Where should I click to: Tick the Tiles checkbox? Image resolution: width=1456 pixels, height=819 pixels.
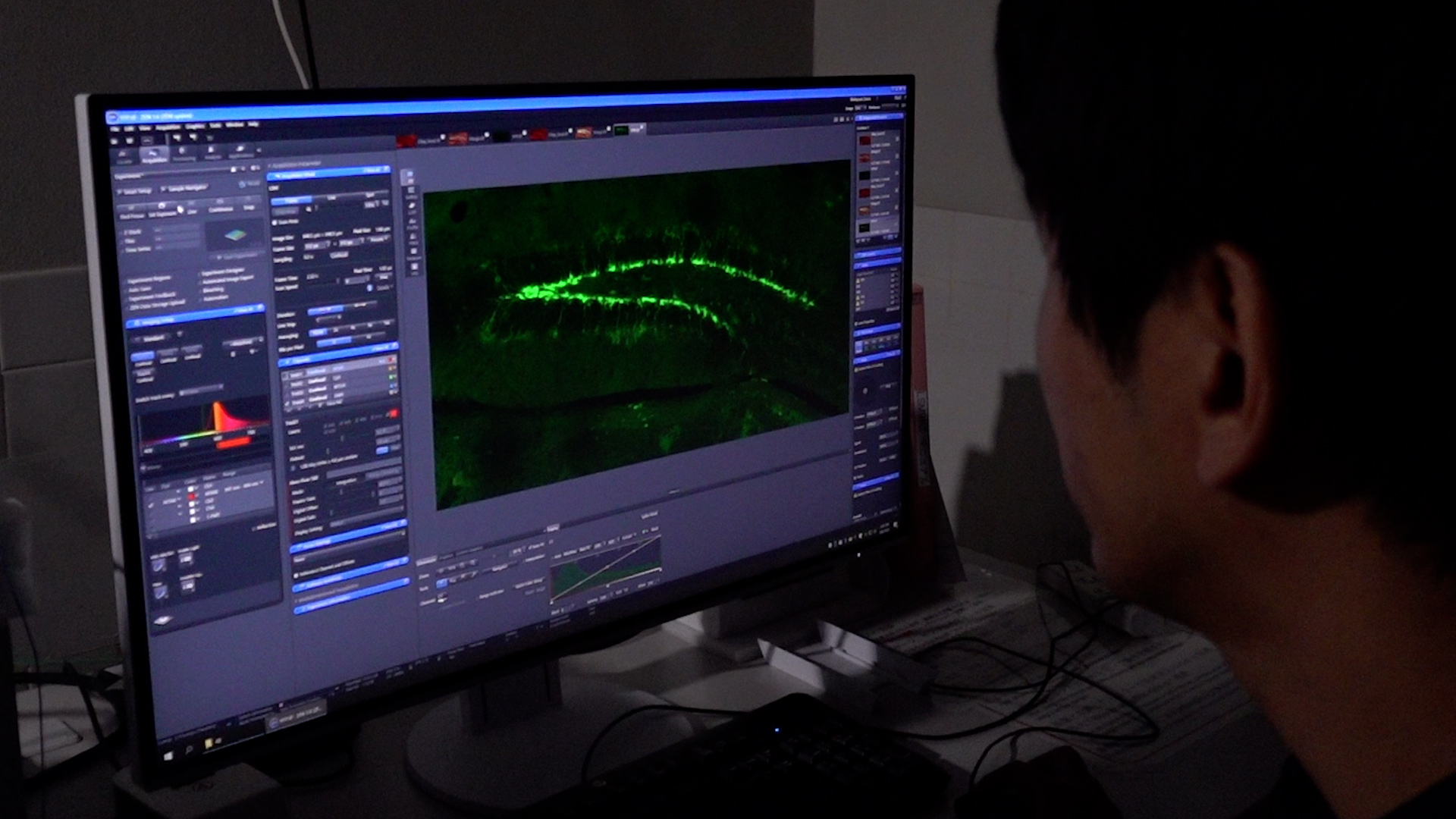tap(121, 242)
